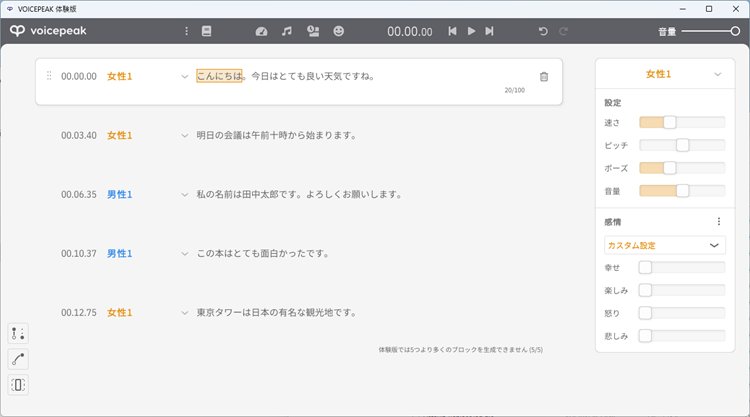Open the three-dot menu in top toolbar
Viewport: 750px width, 417px height.
[186, 31]
